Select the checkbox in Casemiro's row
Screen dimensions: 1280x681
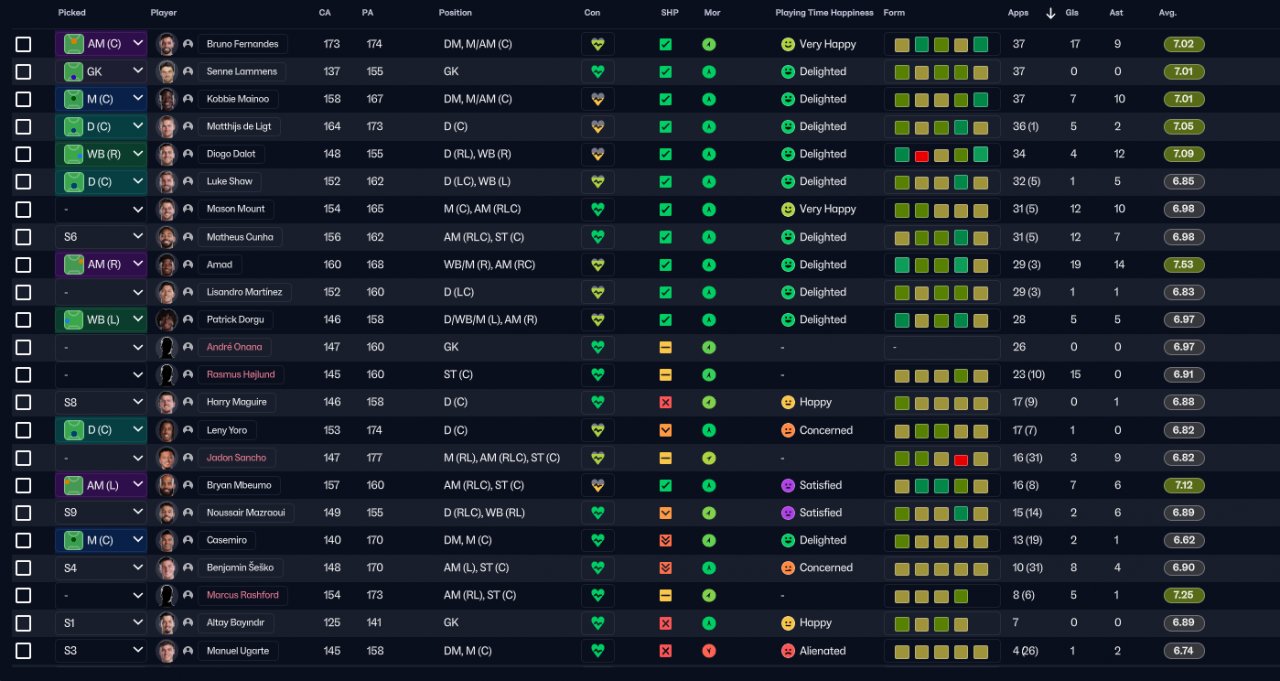coord(23,540)
